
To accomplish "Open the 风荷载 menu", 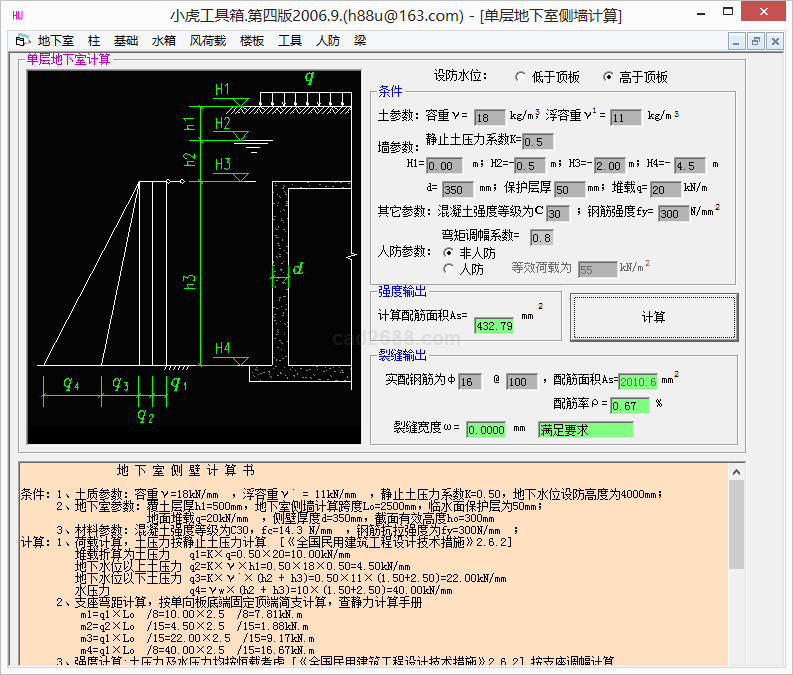I will pyautogui.click(x=208, y=41).
